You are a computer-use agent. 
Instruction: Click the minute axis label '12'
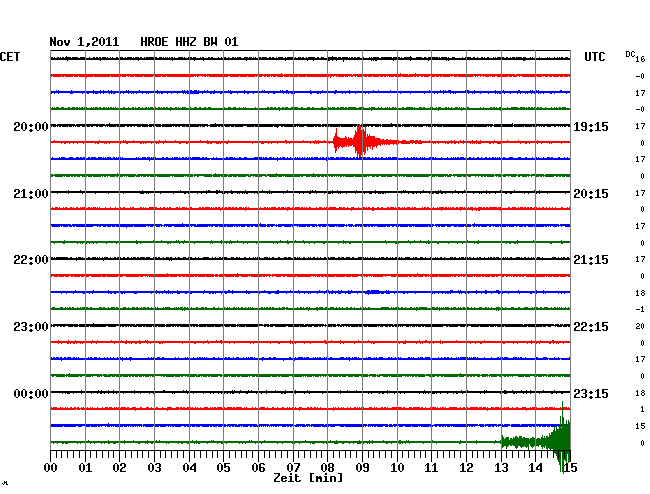[x=466, y=467]
